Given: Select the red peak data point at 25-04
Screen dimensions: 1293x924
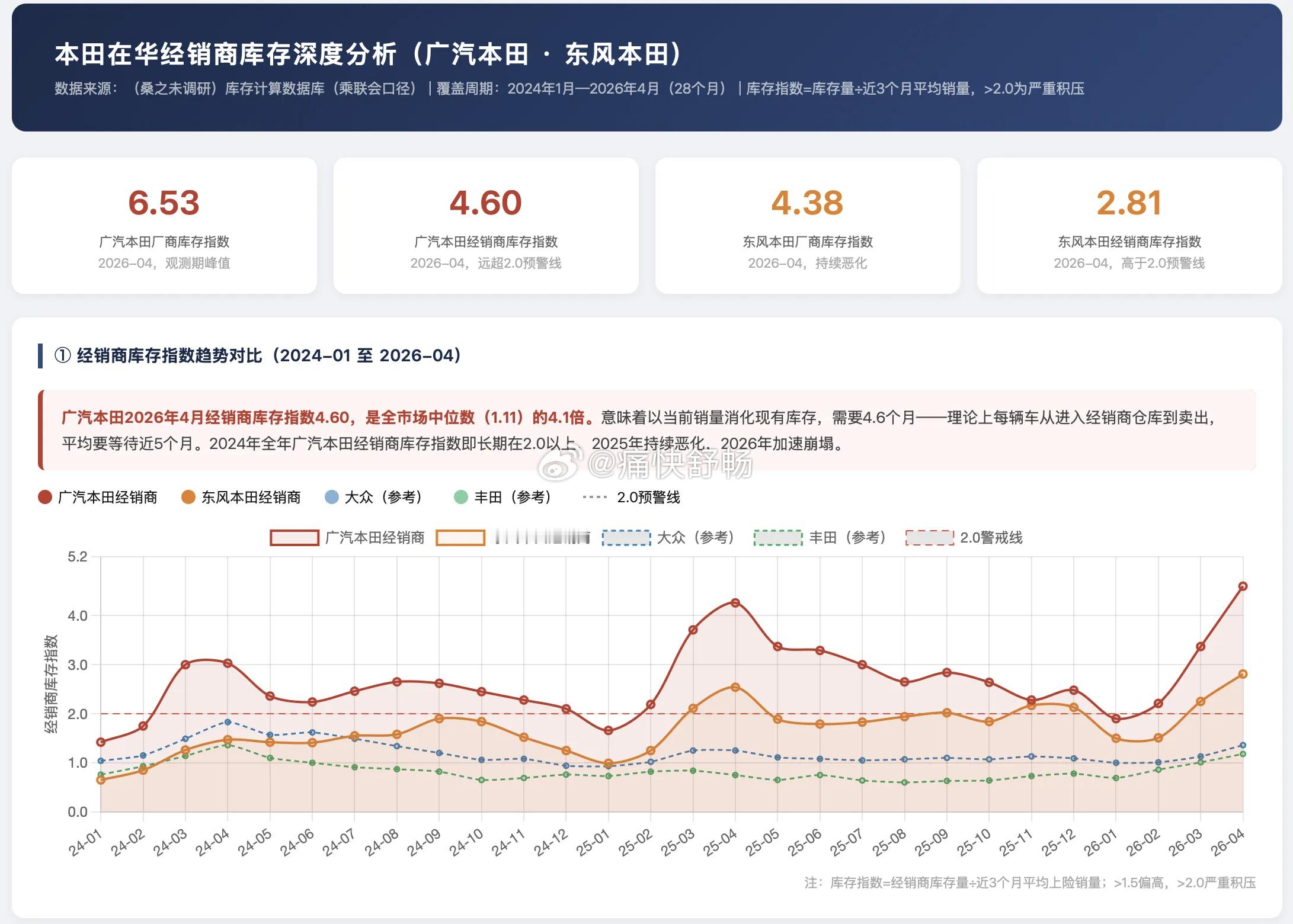Looking at the screenshot, I should coord(735,603).
